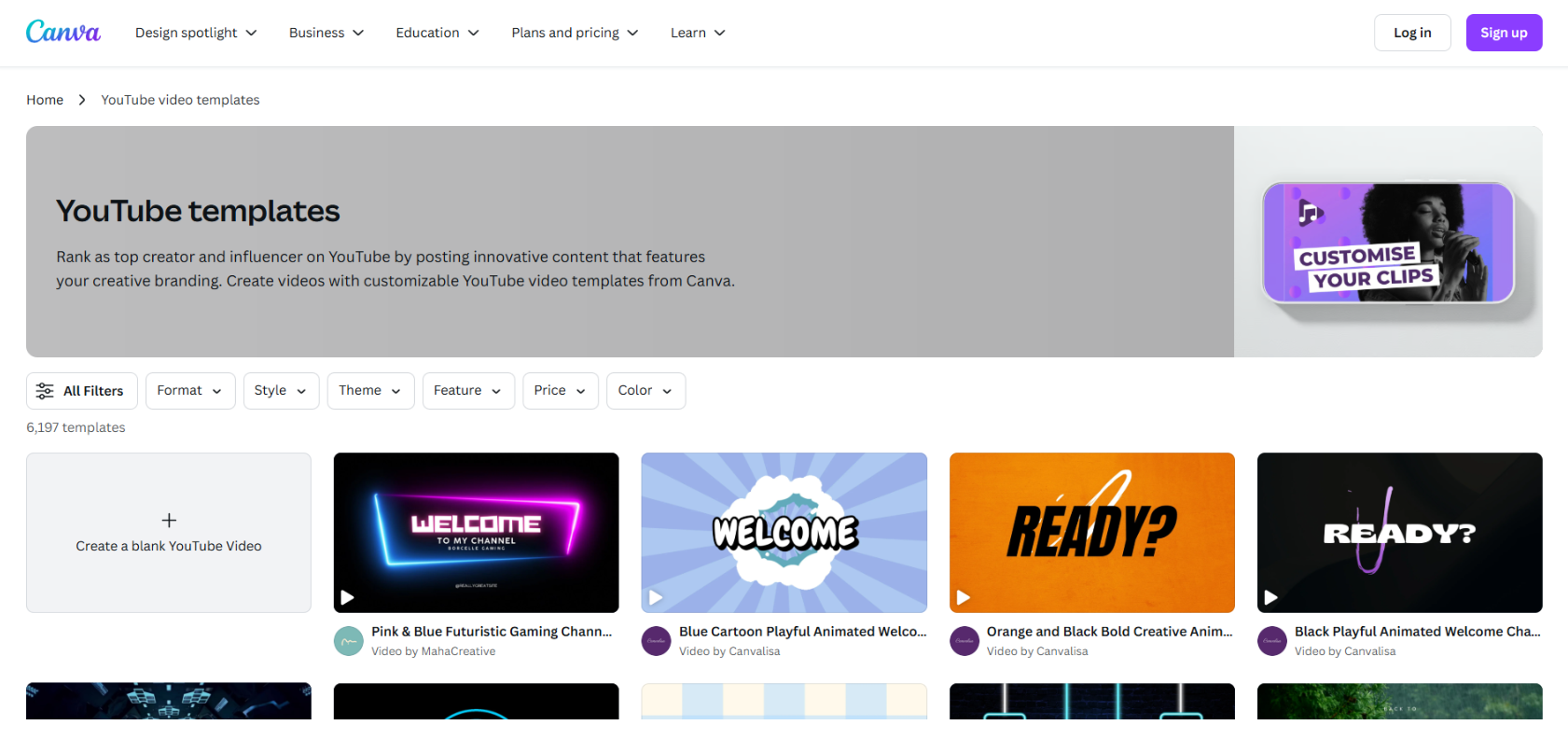Viewport: 1568px width, 753px height.
Task: Open the Color filter dropdown
Action: click(x=645, y=391)
